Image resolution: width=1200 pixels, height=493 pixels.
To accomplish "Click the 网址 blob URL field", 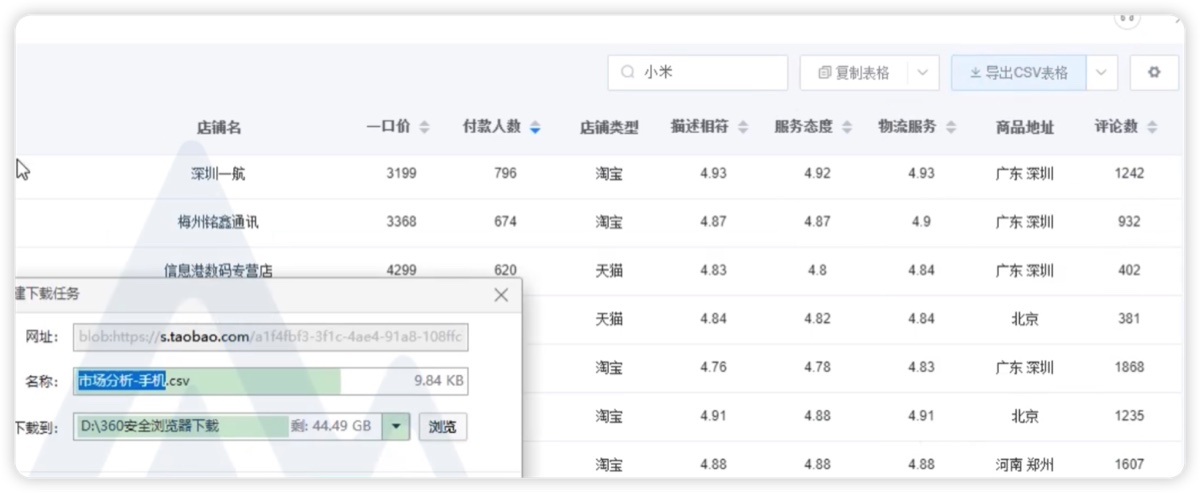I will [270, 337].
